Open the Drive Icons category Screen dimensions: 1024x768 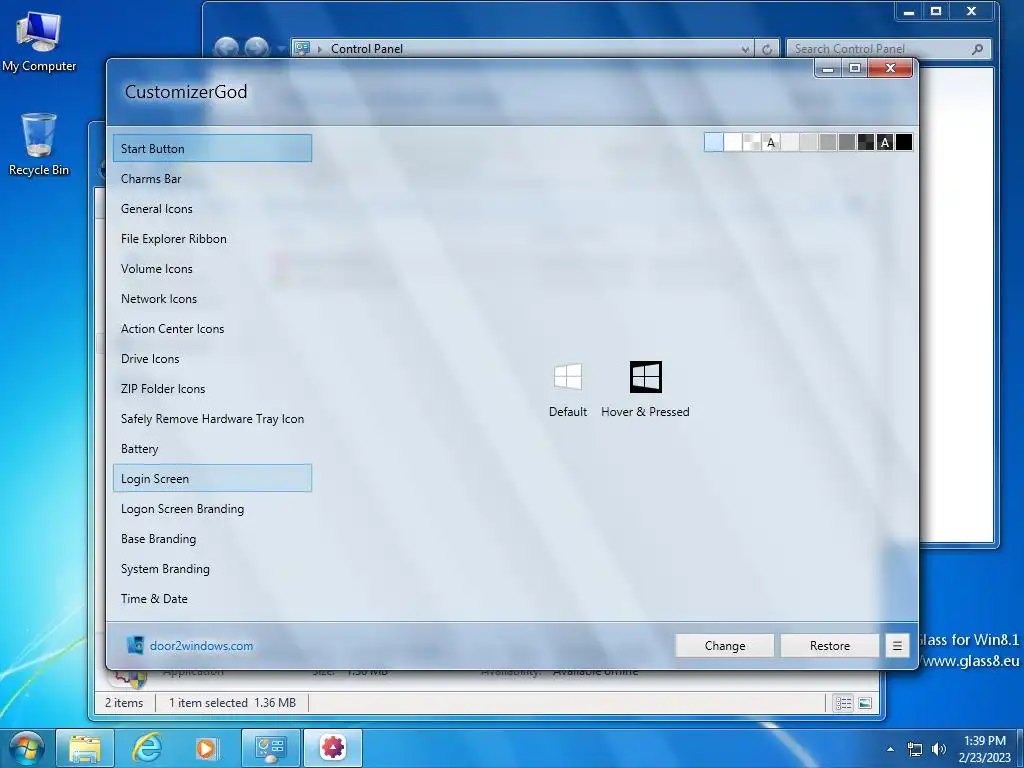pos(212,359)
